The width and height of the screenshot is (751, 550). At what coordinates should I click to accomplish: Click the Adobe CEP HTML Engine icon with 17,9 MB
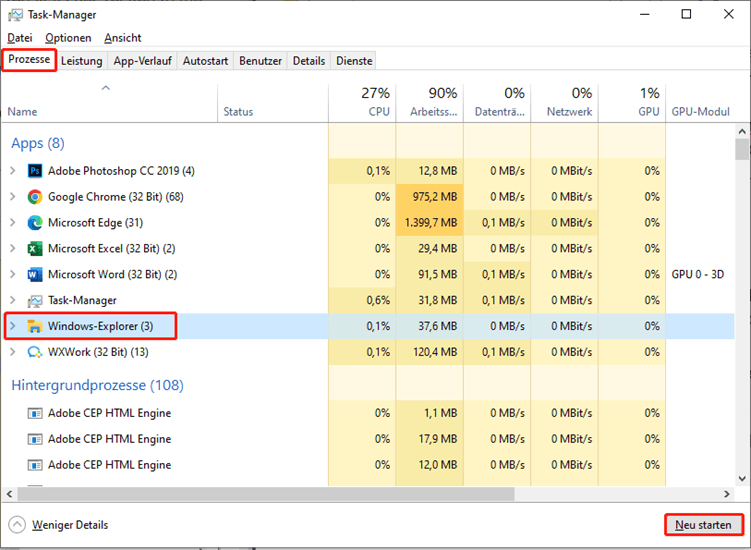(x=35, y=439)
